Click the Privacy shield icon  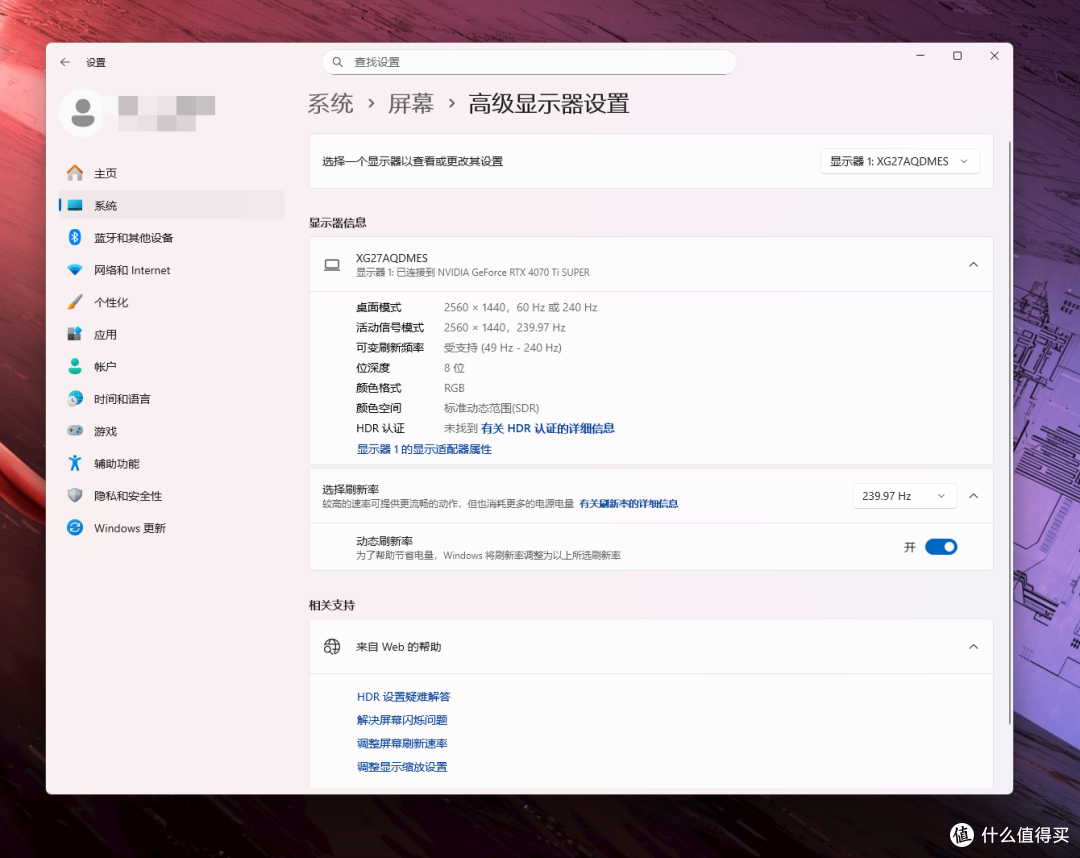(x=75, y=495)
